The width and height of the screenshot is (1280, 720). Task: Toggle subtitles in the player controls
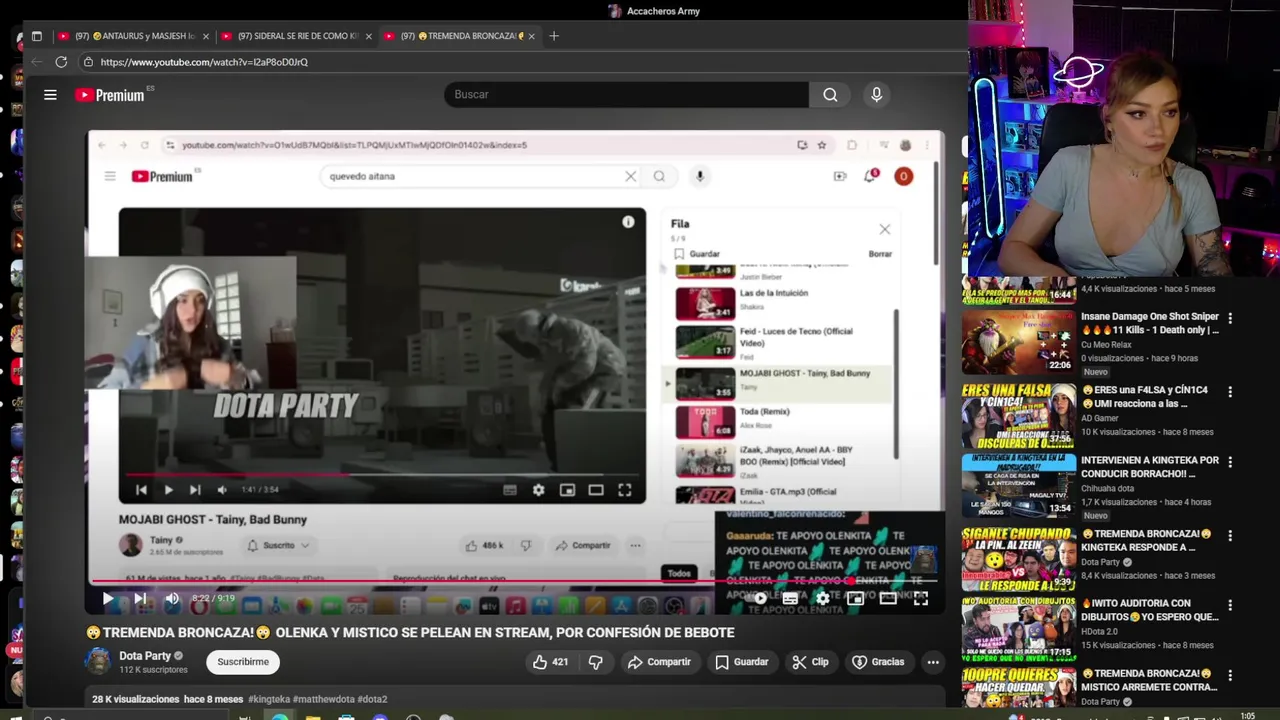click(x=790, y=599)
